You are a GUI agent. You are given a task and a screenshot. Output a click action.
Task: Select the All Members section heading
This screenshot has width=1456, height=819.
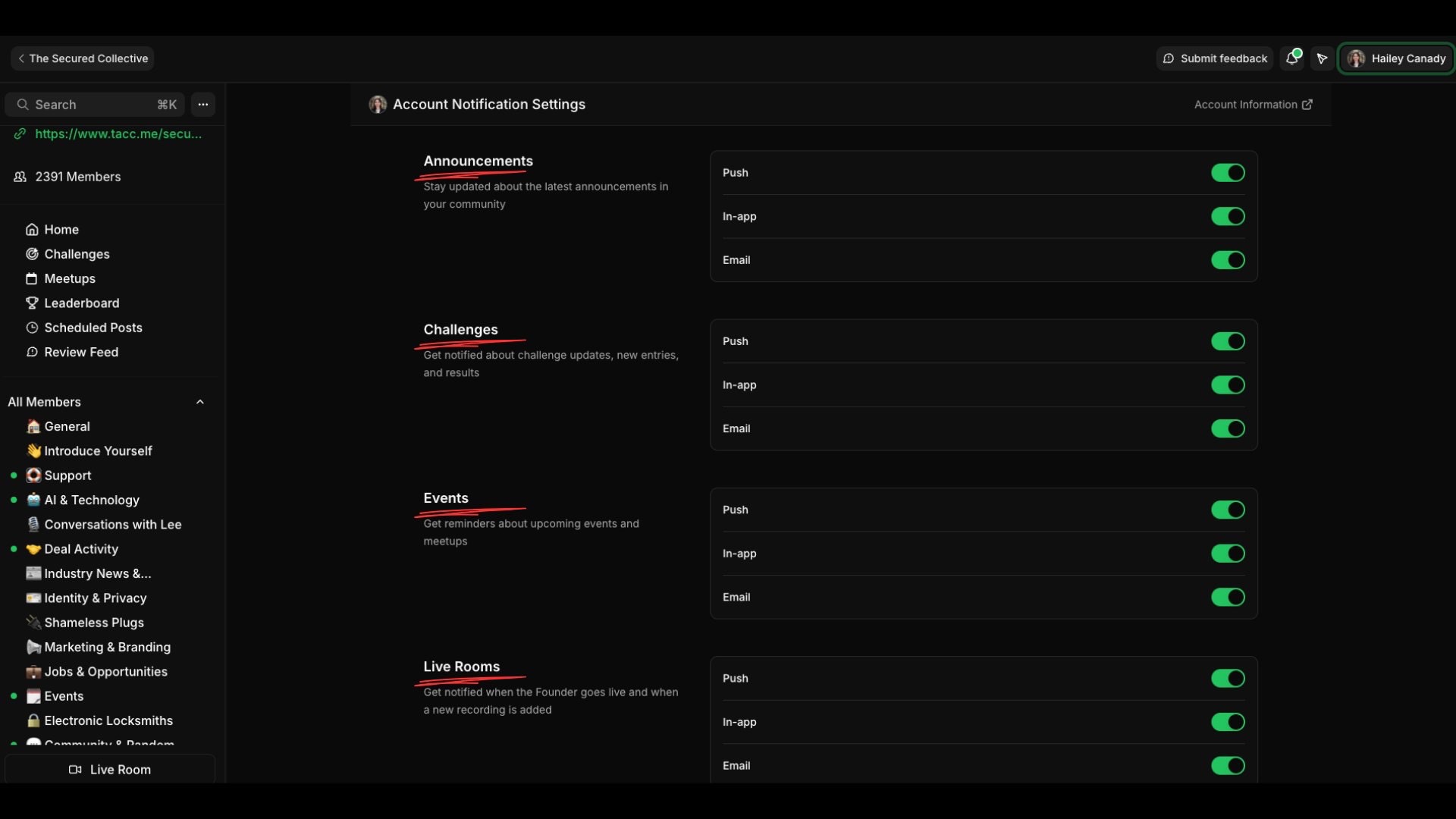tap(44, 402)
